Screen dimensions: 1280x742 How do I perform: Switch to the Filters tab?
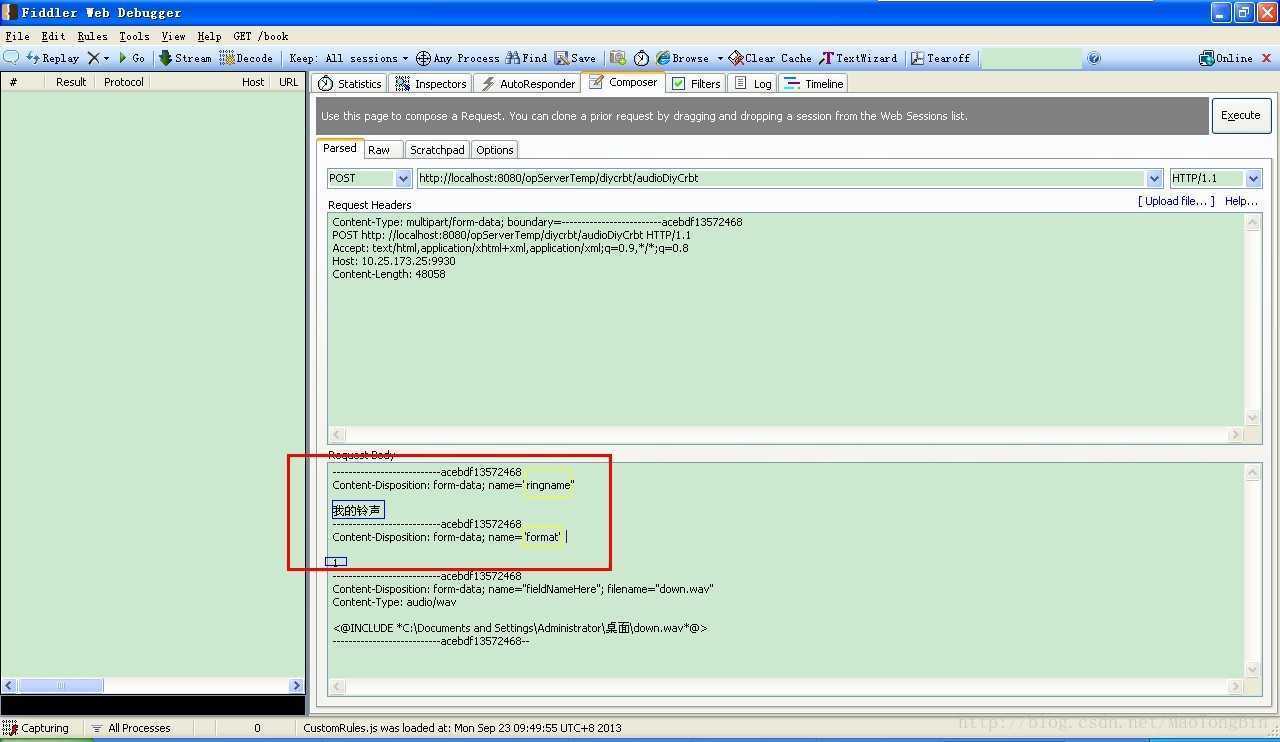pyautogui.click(x=696, y=84)
